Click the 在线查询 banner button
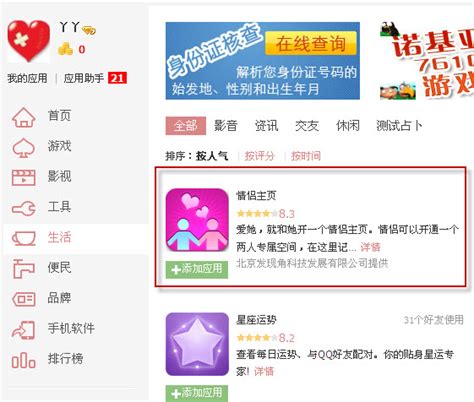This screenshot has height=402, width=474. pyautogui.click(x=311, y=43)
